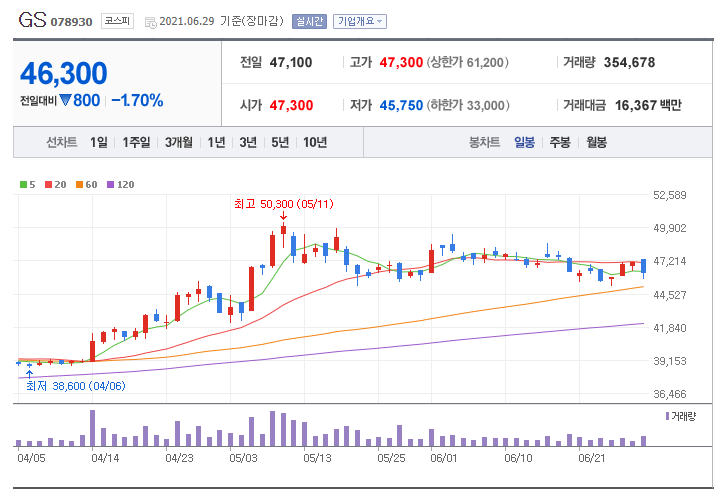The height and width of the screenshot is (489, 714).
Task: Click the 거래량 legend in volume chart
Action: coord(681,416)
